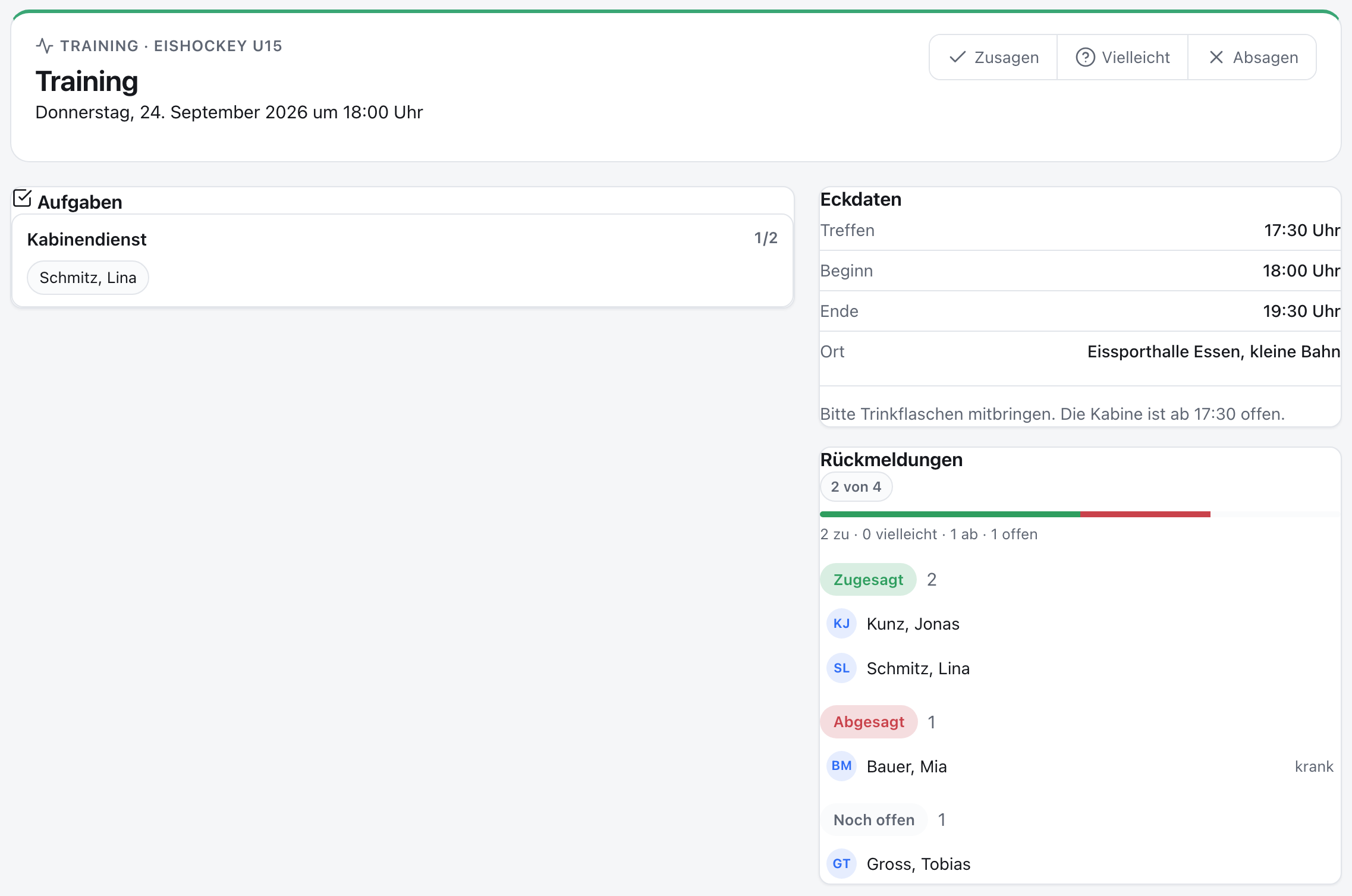Viewport: 1352px width, 896px height.
Task: Click the 2 von 4 response count pill
Action: 856,487
